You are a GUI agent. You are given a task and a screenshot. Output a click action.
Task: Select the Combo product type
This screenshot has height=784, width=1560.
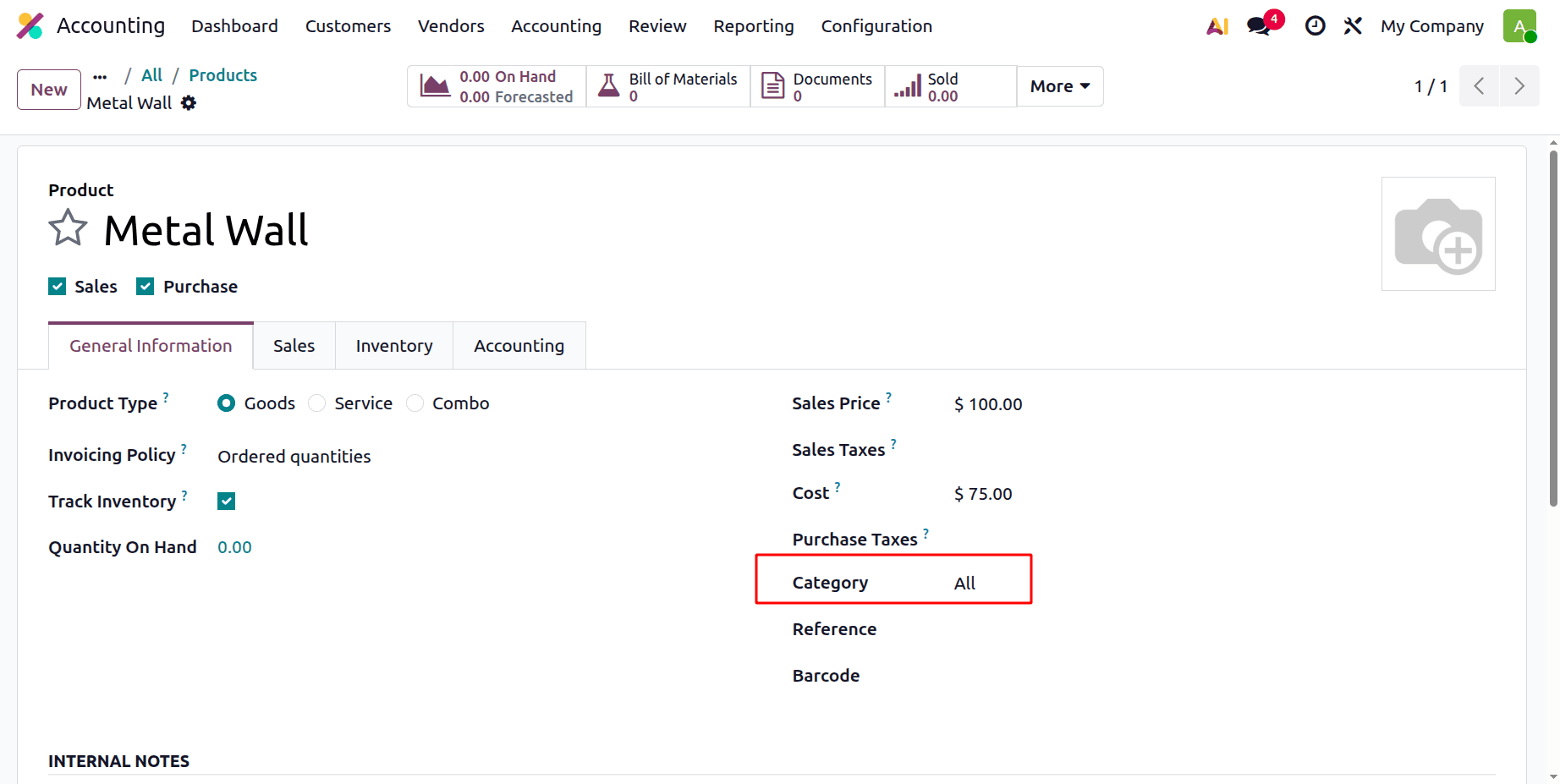415,403
